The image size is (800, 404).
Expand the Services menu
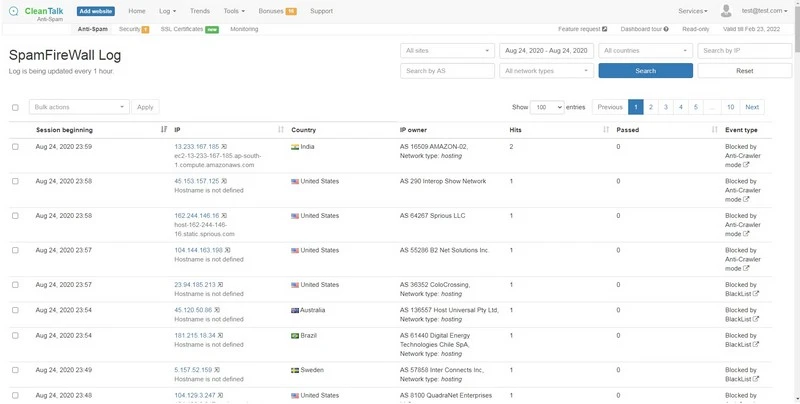coord(692,11)
